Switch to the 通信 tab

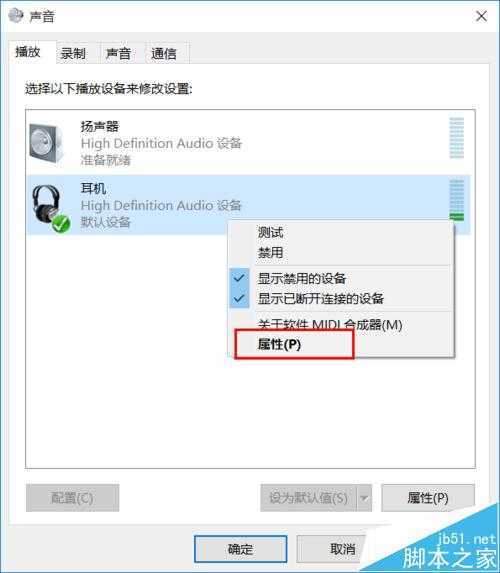click(164, 54)
